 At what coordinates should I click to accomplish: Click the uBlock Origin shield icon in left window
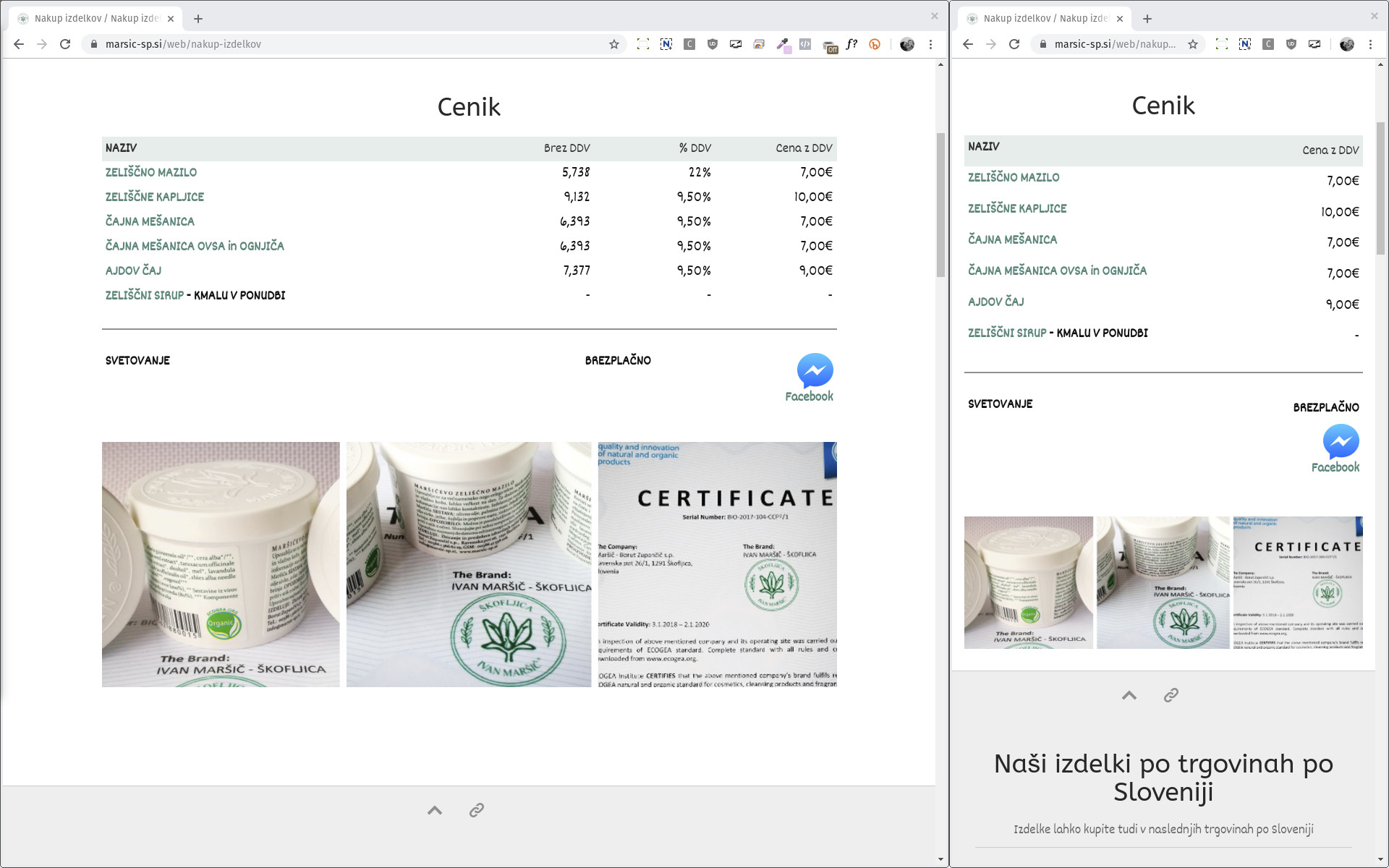pyautogui.click(x=713, y=44)
